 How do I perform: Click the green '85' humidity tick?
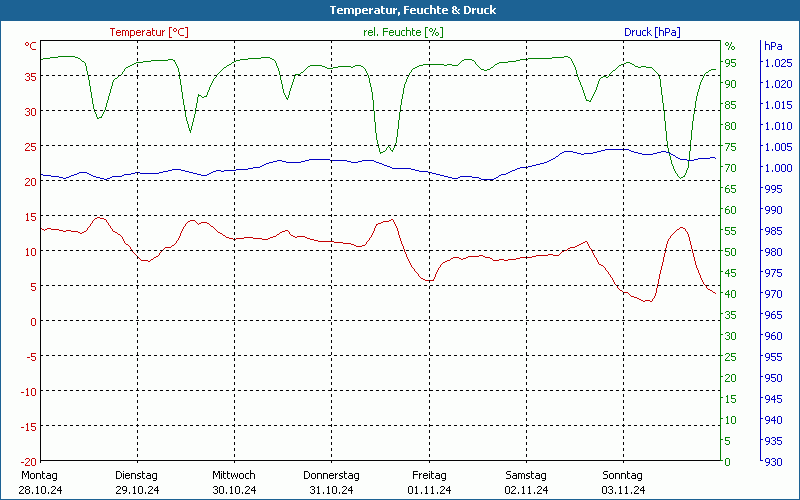(731, 105)
